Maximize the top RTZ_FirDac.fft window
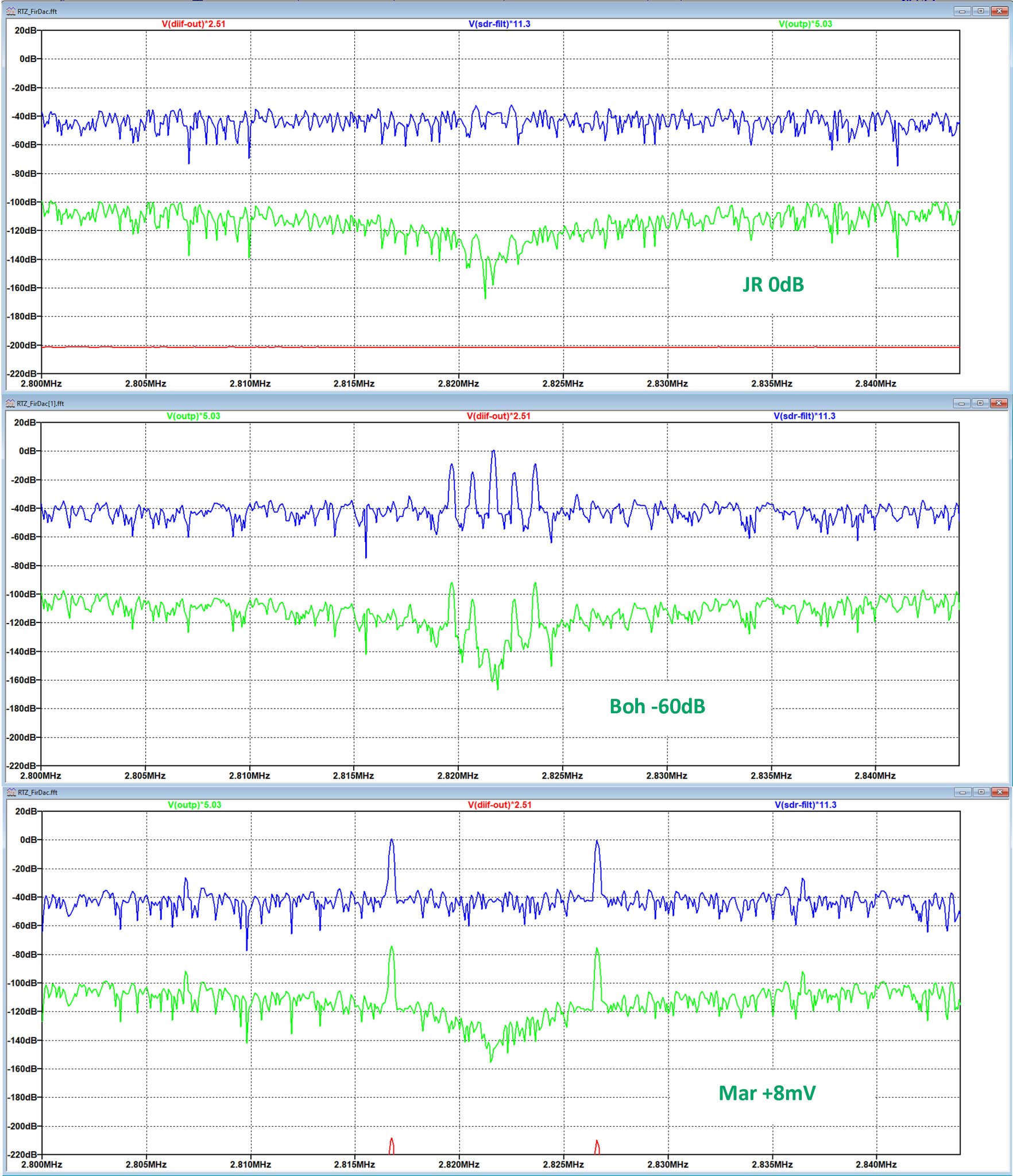Screen dimensions: 1013x1176 (x=981, y=11)
